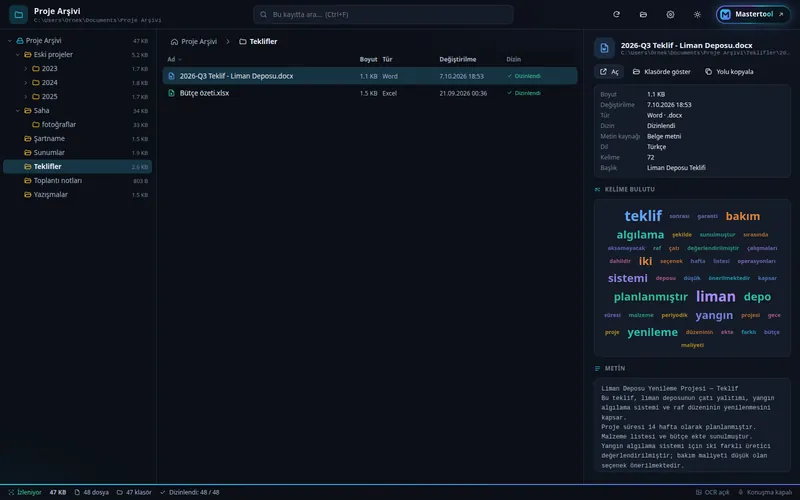Focus the 'Bu kayıtta ara' search field
The width and height of the screenshot is (800, 500).
coord(383,14)
